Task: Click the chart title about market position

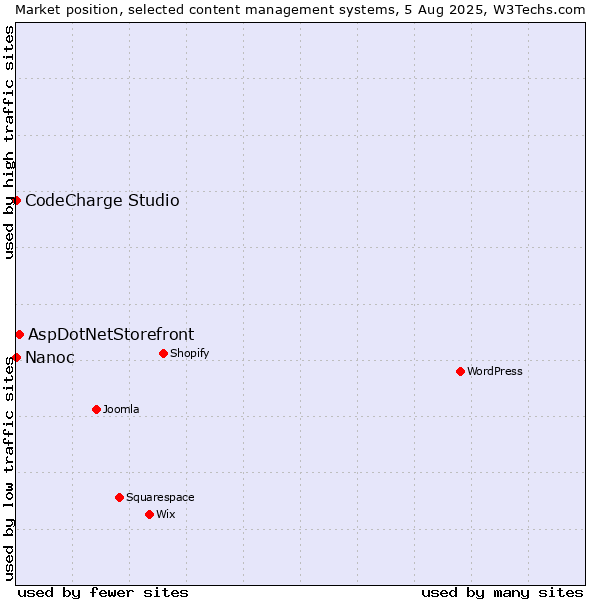Action: [300, 10]
